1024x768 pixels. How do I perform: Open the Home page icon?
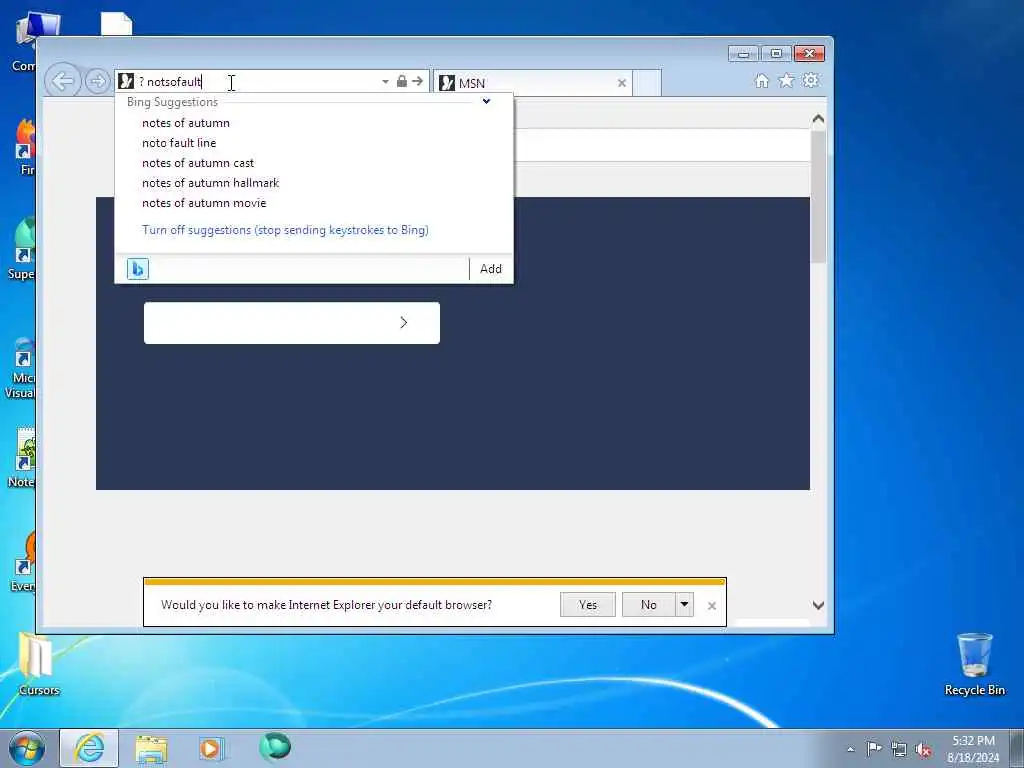(761, 80)
